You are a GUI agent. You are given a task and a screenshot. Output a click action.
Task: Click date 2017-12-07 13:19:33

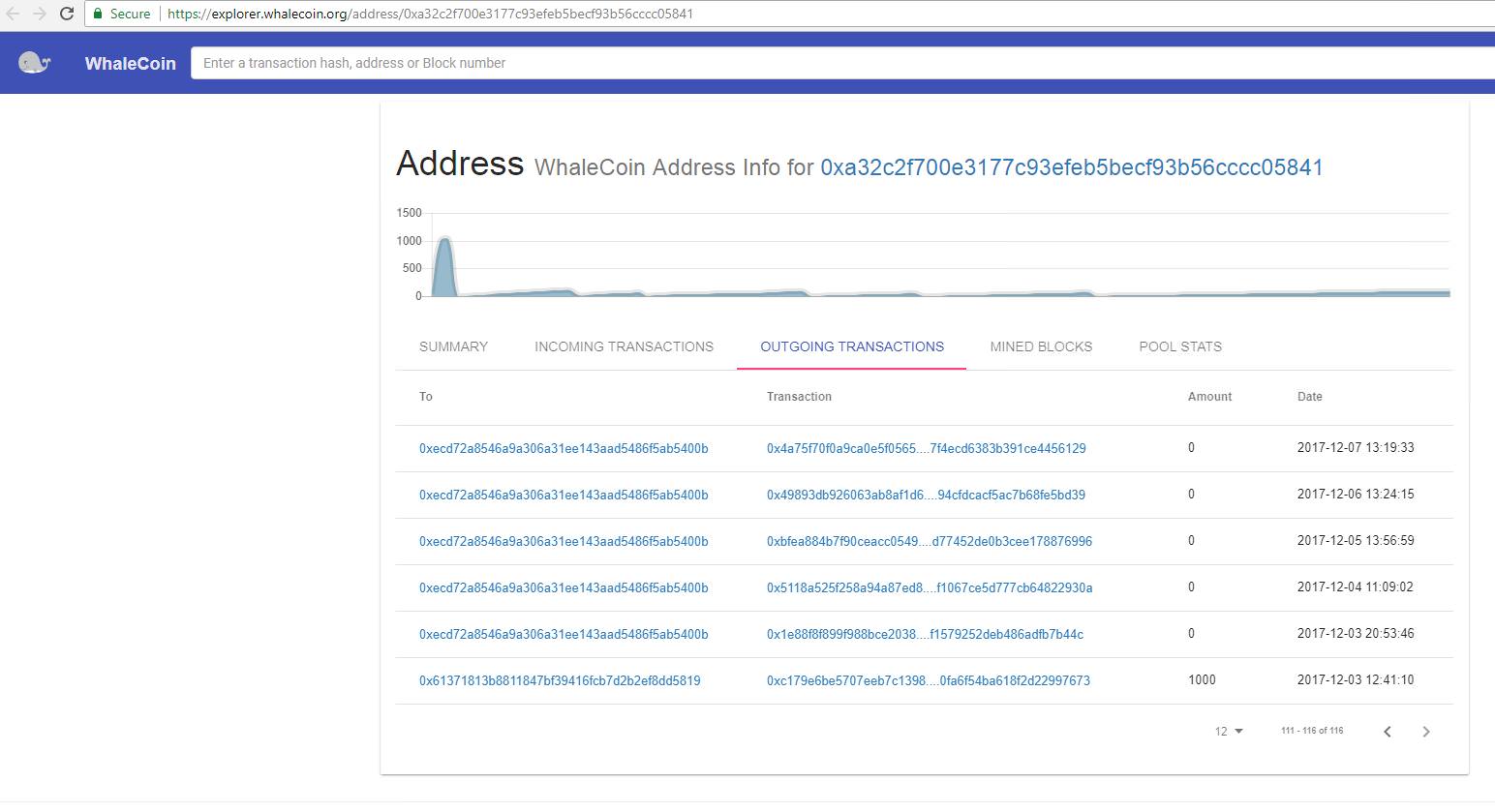(x=1356, y=448)
